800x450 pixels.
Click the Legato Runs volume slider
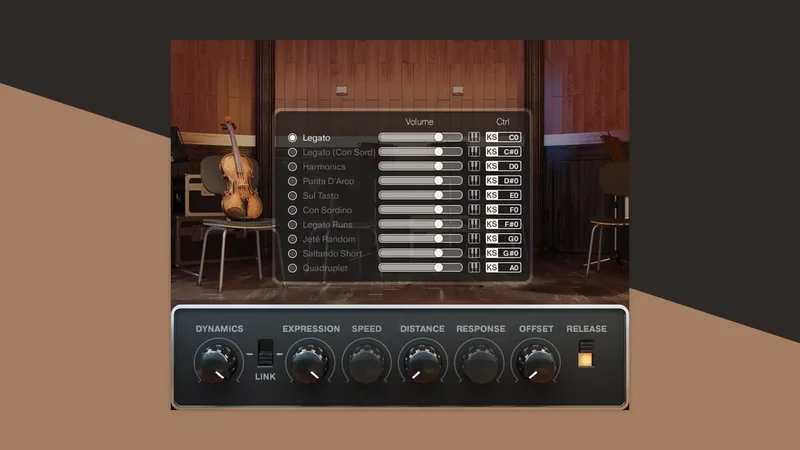[420, 224]
